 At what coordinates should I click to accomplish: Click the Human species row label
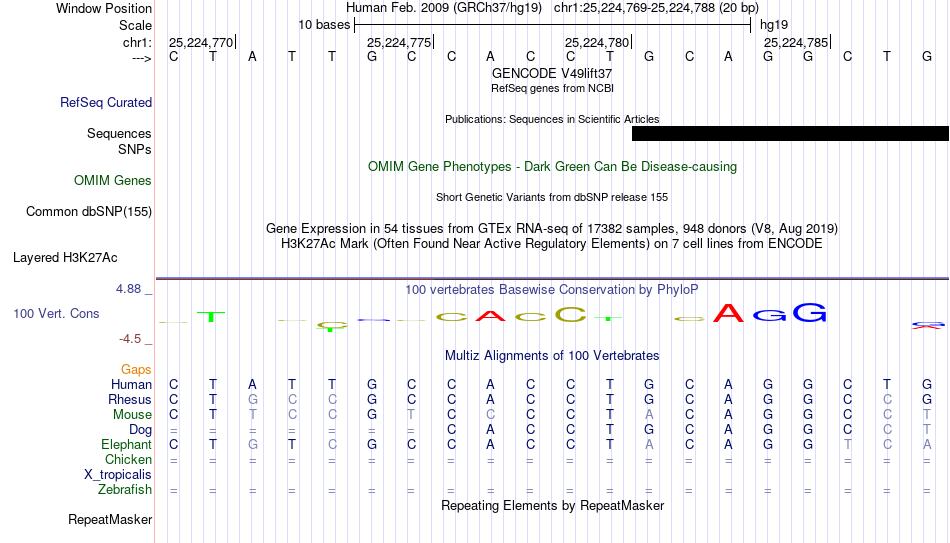(x=131, y=384)
